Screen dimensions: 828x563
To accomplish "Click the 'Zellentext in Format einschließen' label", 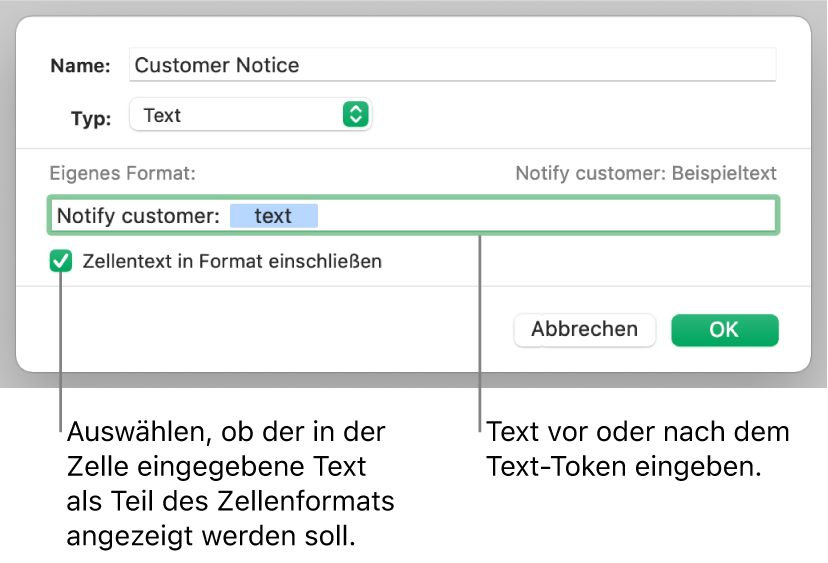I will point(233,262).
